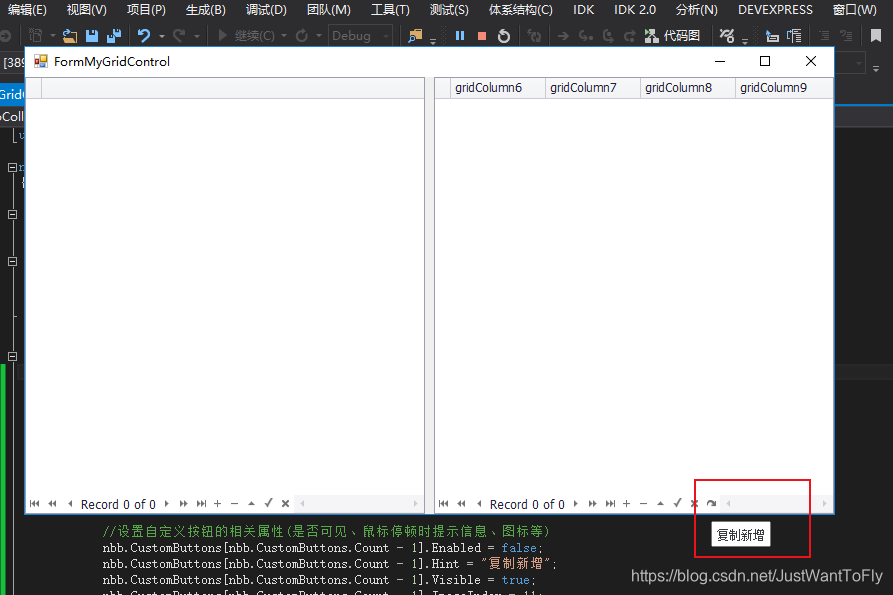The width and height of the screenshot is (893, 595).
Task: Open the Redo history dropdown arrow
Action: pos(196,36)
